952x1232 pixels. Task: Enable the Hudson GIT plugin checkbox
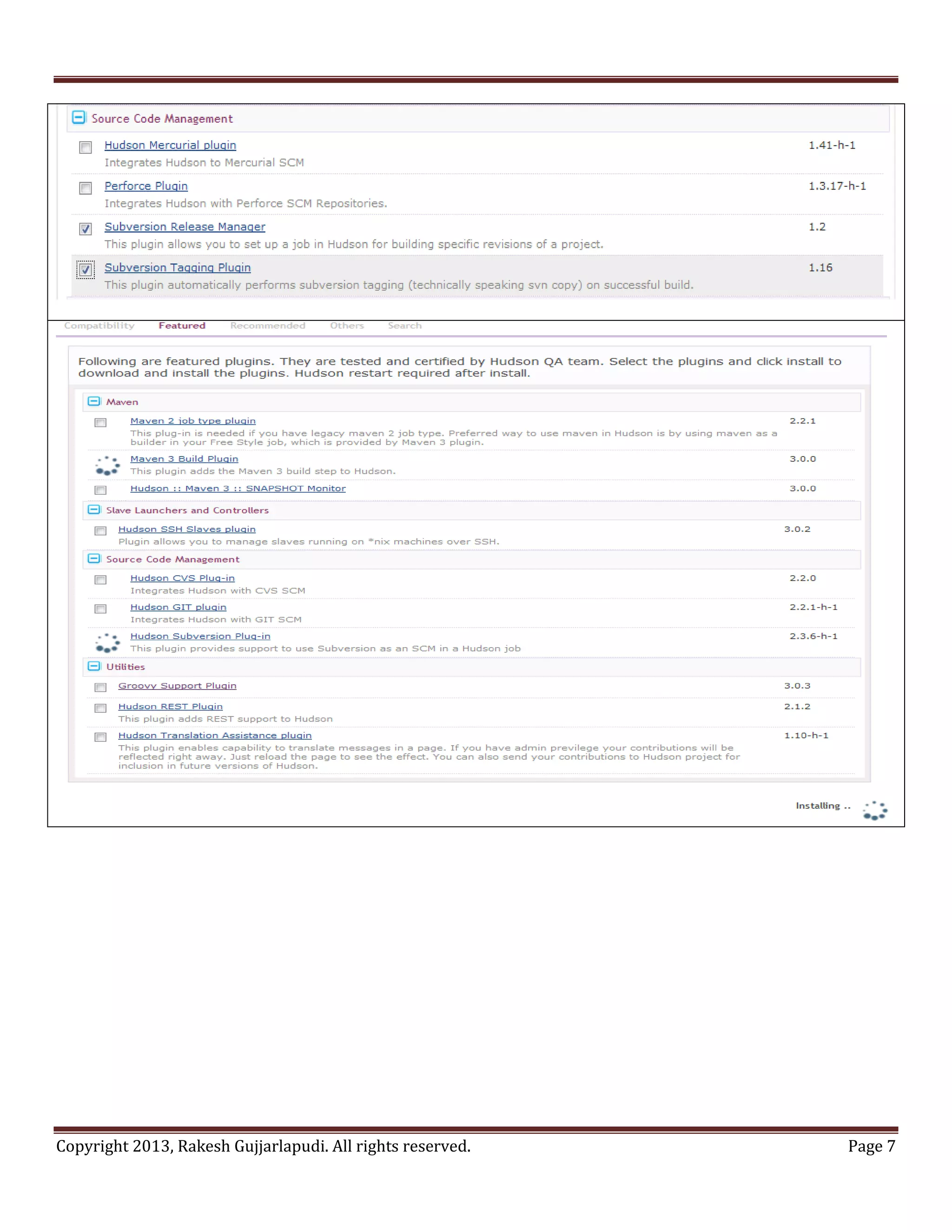tap(100, 609)
